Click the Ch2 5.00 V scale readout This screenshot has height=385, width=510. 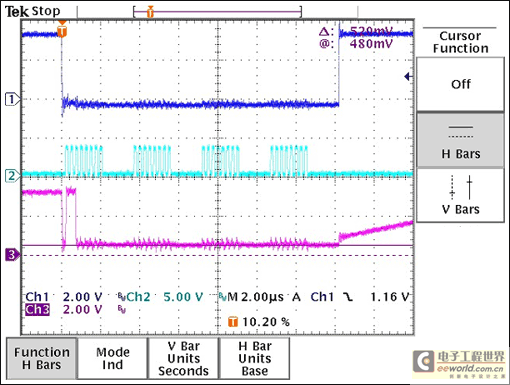point(165,297)
